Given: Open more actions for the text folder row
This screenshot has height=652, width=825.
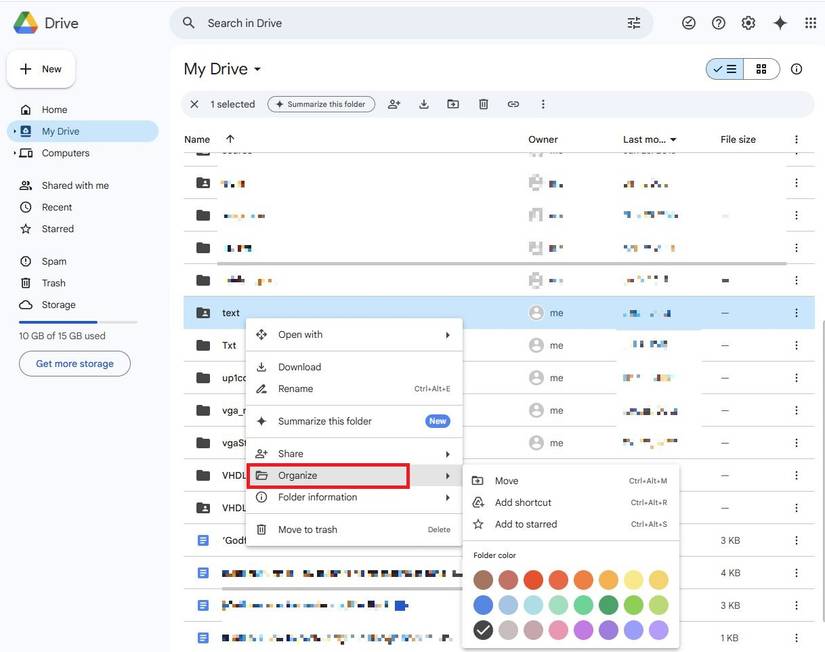Looking at the screenshot, I should point(796,313).
